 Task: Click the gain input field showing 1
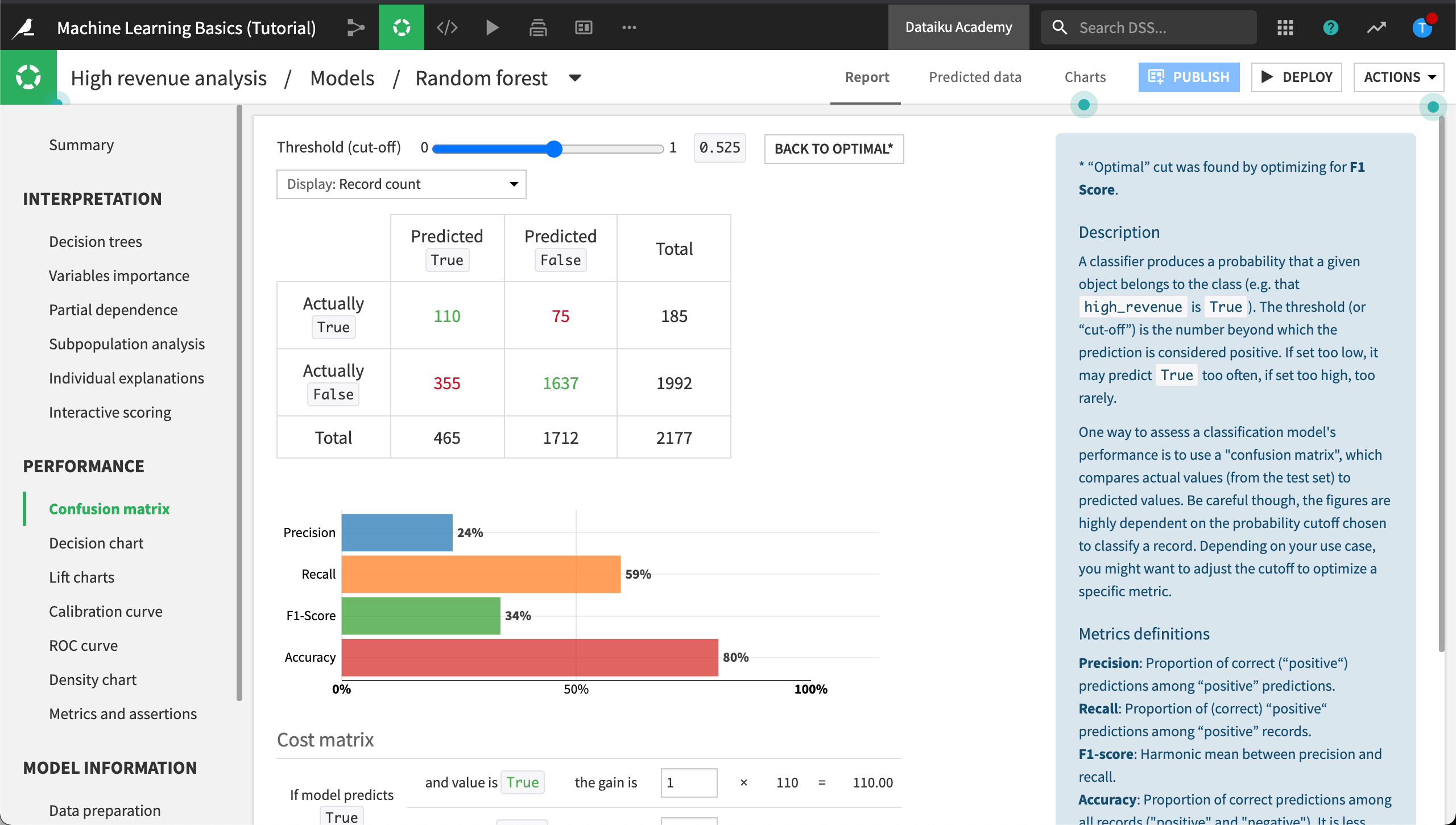pyautogui.click(x=689, y=783)
